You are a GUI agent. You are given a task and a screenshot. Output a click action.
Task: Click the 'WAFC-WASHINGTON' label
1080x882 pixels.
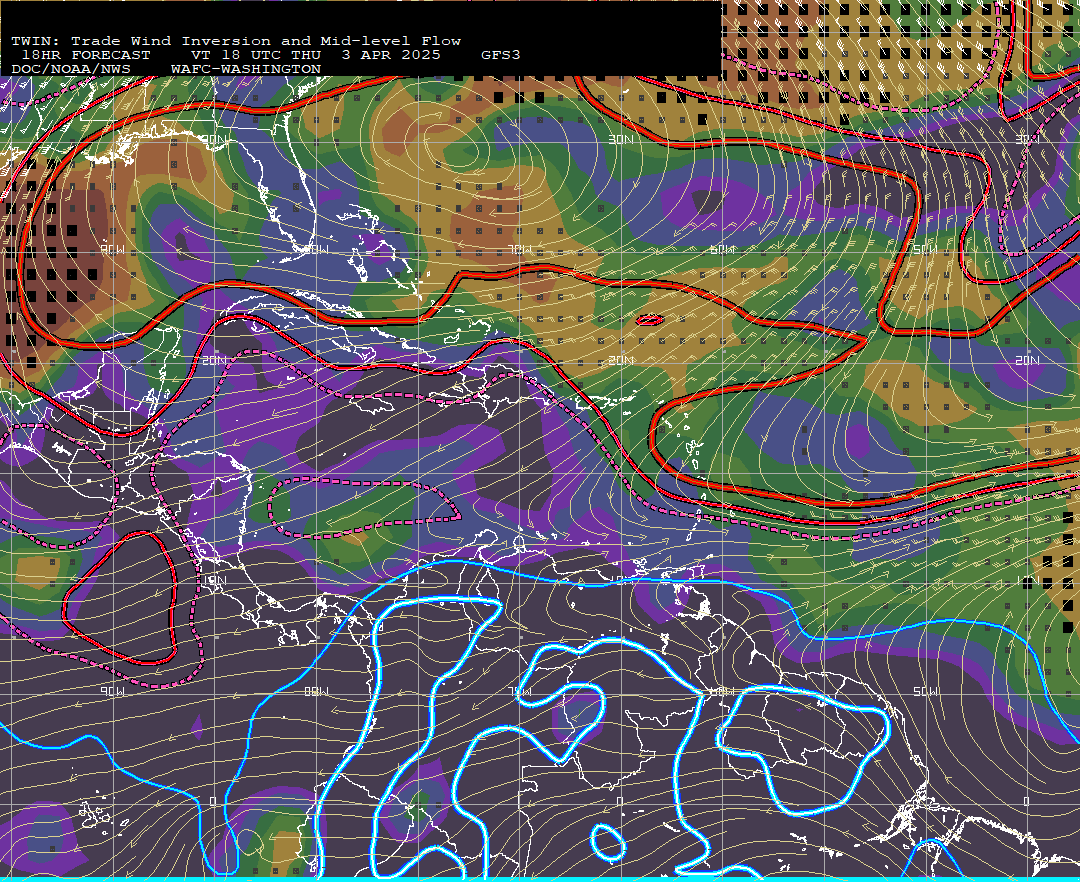point(245,70)
